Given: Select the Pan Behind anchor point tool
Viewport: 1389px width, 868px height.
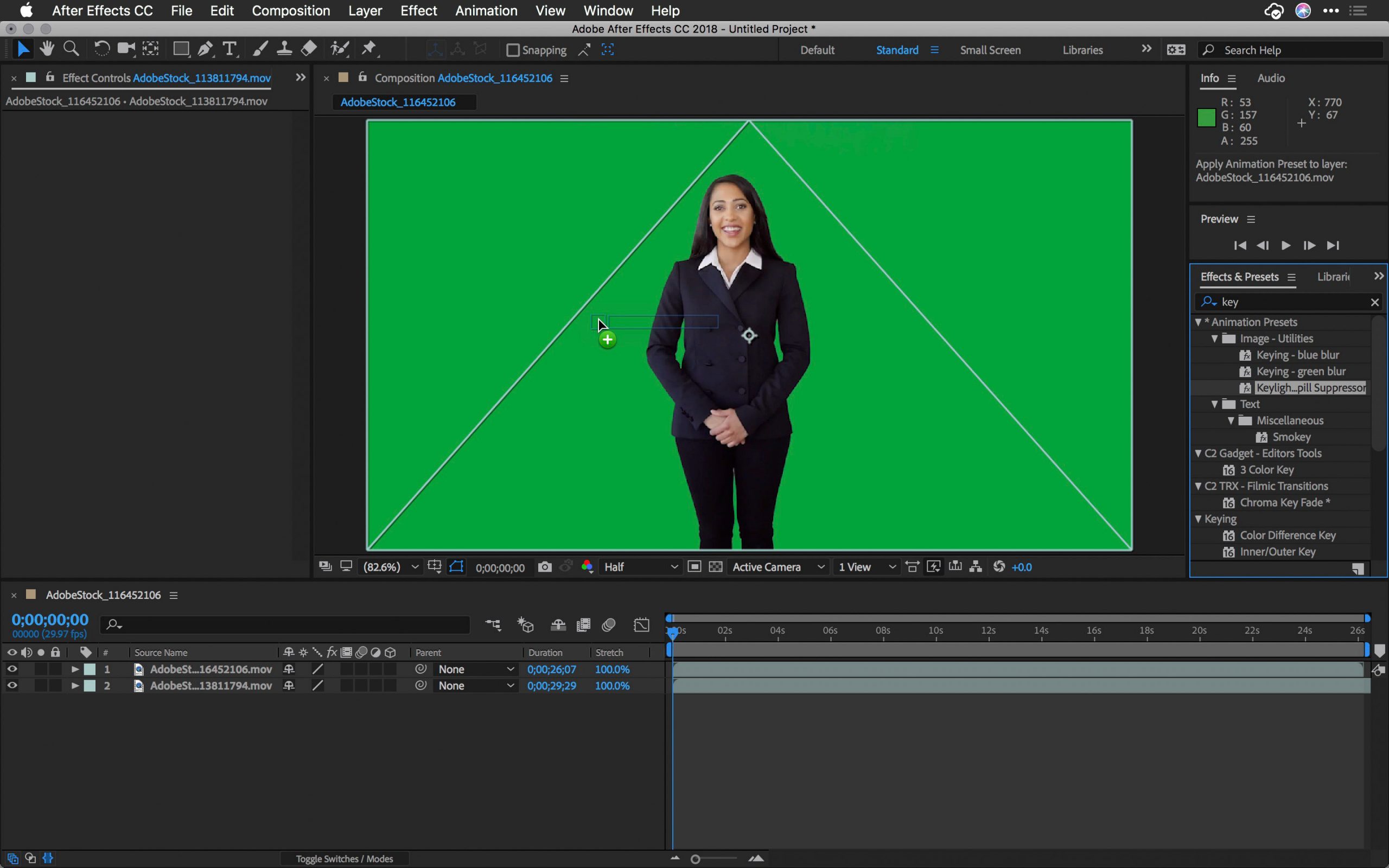Looking at the screenshot, I should [x=150, y=49].
